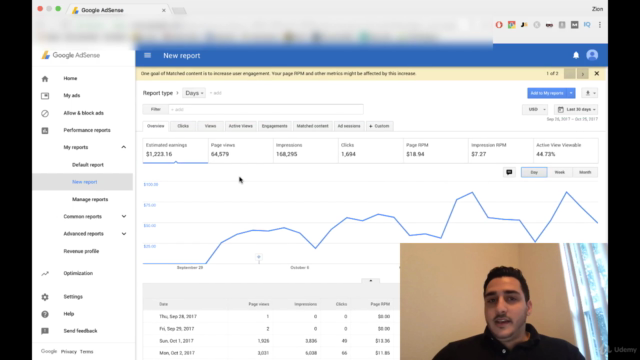This screenshot has height=360, width=640.
Task: Switch chart to Month view
Action: point(585,172)
